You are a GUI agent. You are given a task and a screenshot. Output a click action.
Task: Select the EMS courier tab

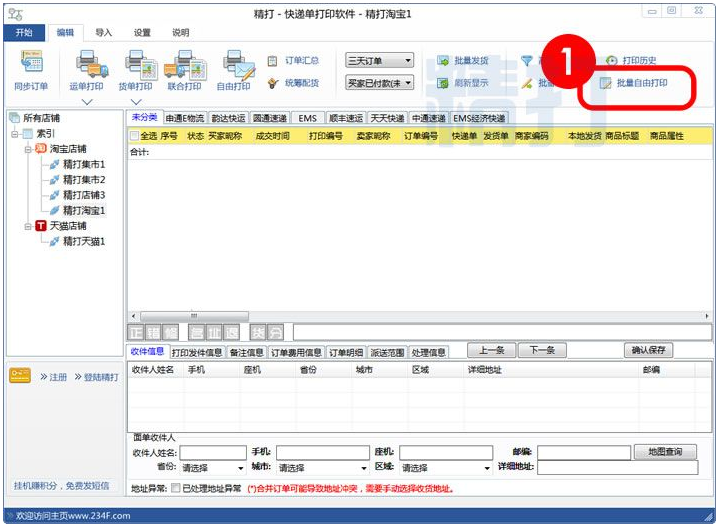(x=308, y=118)
